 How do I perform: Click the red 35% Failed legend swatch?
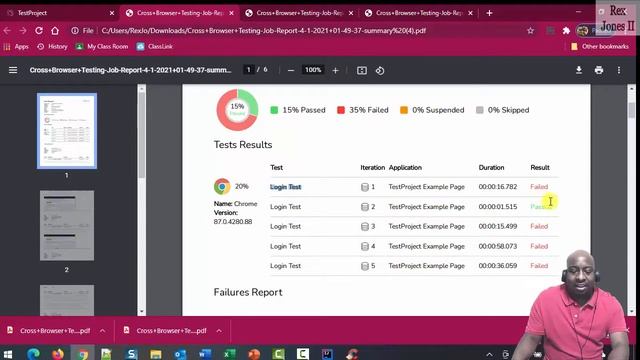tap(341, 110)
